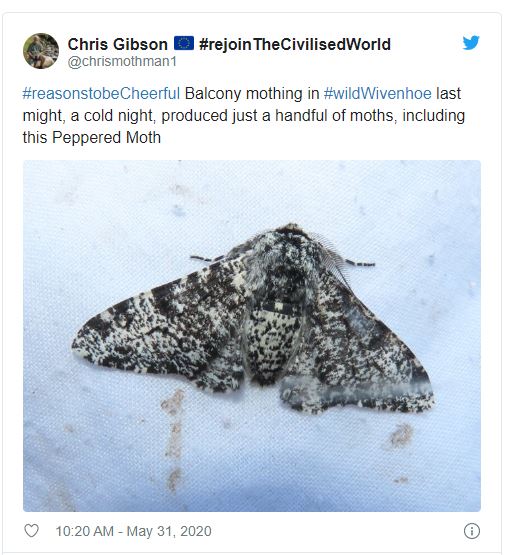Open Chris Gibson's profile avatar
This screenshot has height=555, width=508.
click(x=41, y=51)
